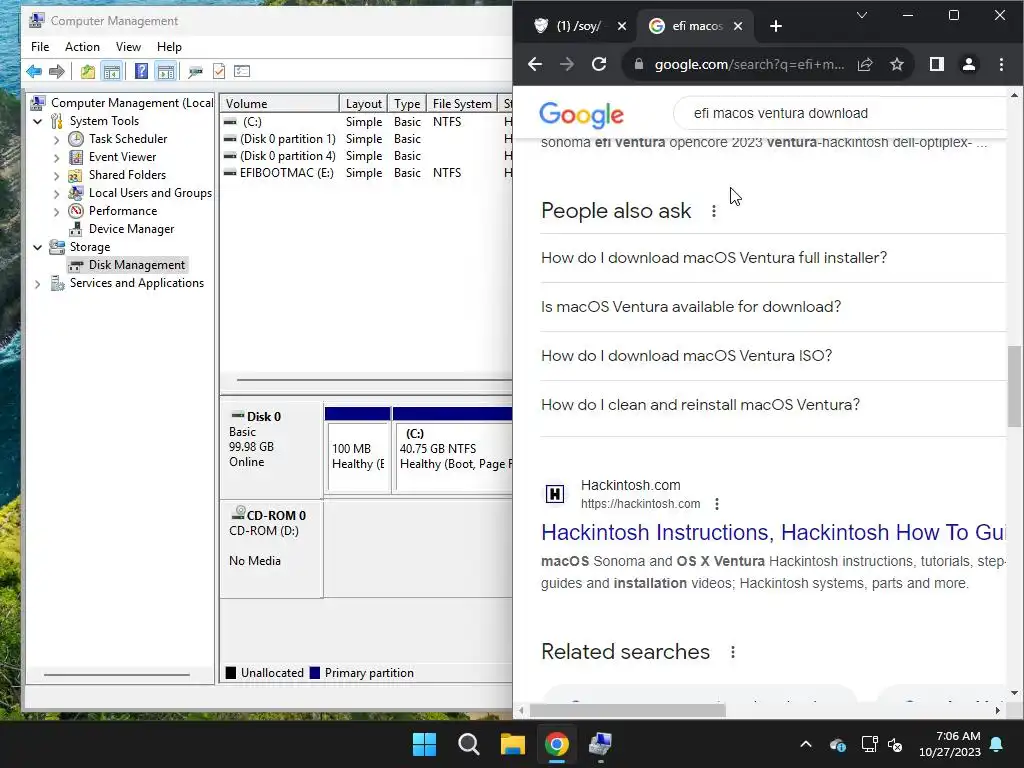Click the blue Help question mark icon
The image size is (1024, 768).
coord(141,71)
